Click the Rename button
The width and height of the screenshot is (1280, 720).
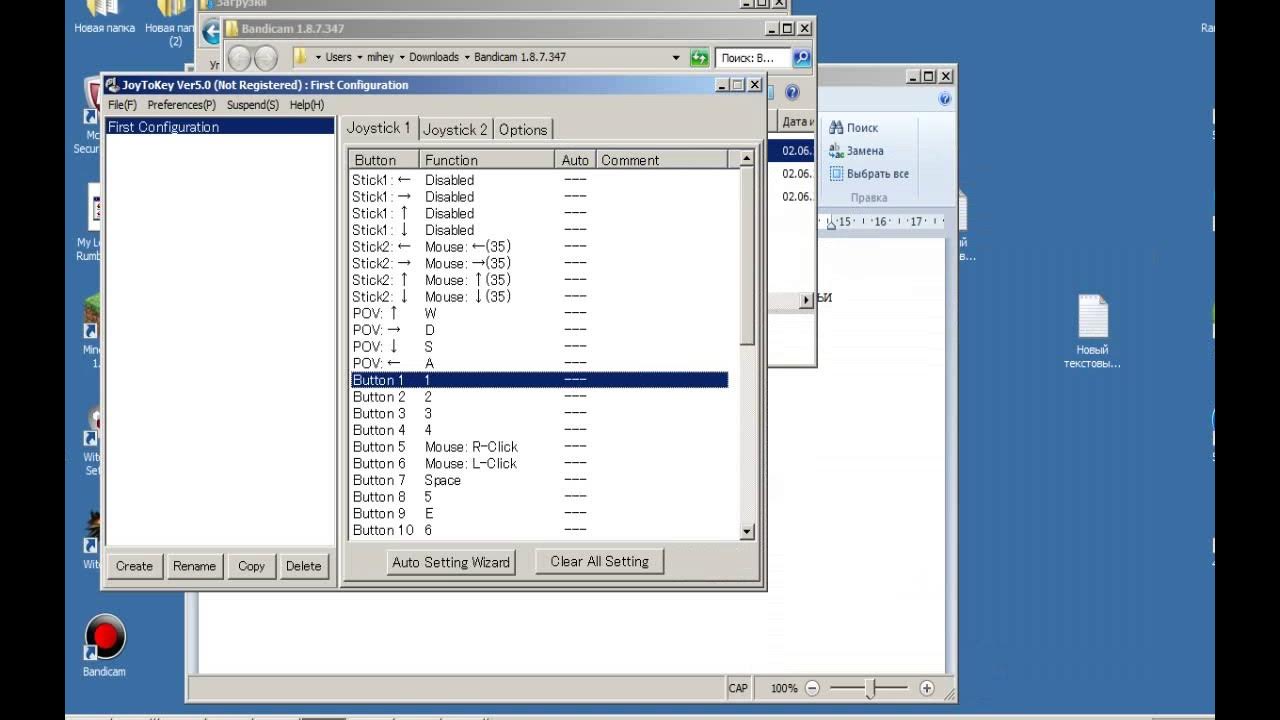point(194,566)
